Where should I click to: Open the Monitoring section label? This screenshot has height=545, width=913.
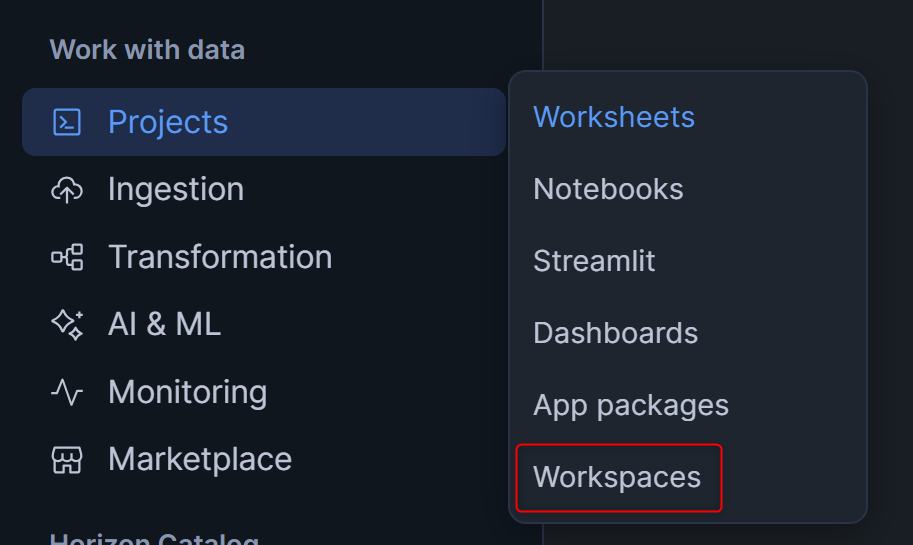[x=187, y=392]
